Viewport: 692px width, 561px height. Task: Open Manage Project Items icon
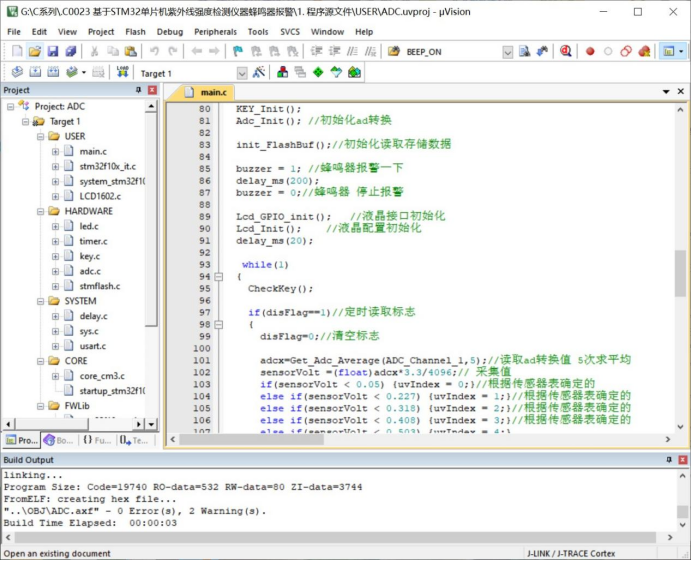pos(282,72)
